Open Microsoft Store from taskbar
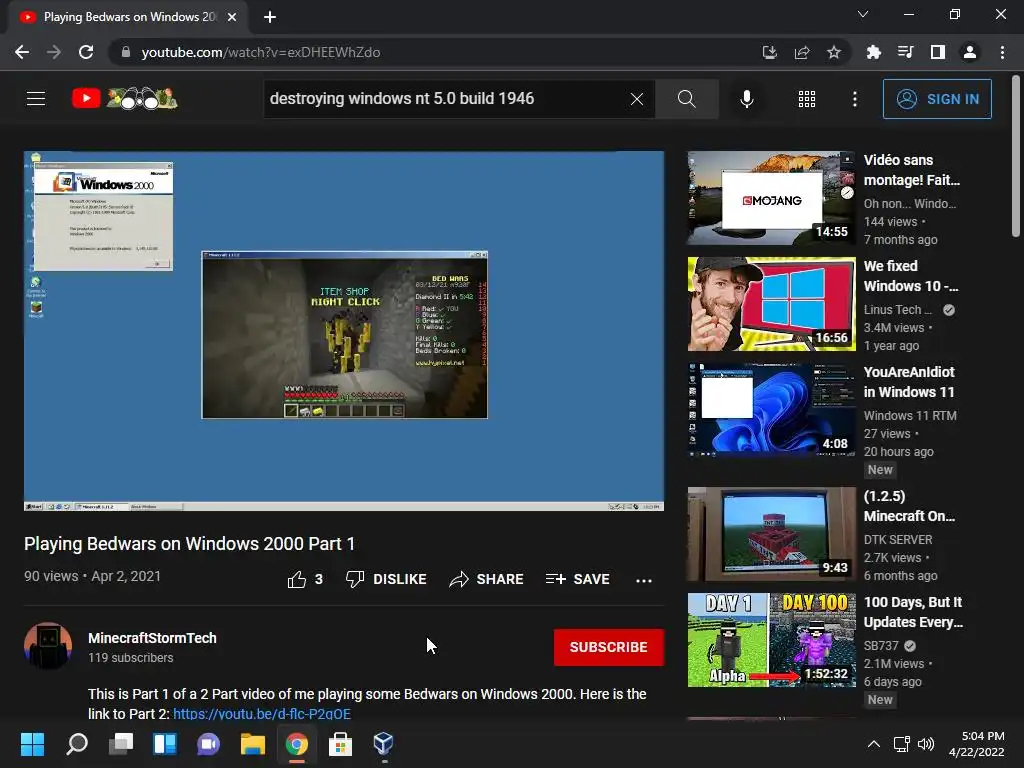Screen dimensions: 1024x768 [x=340, y=744]
